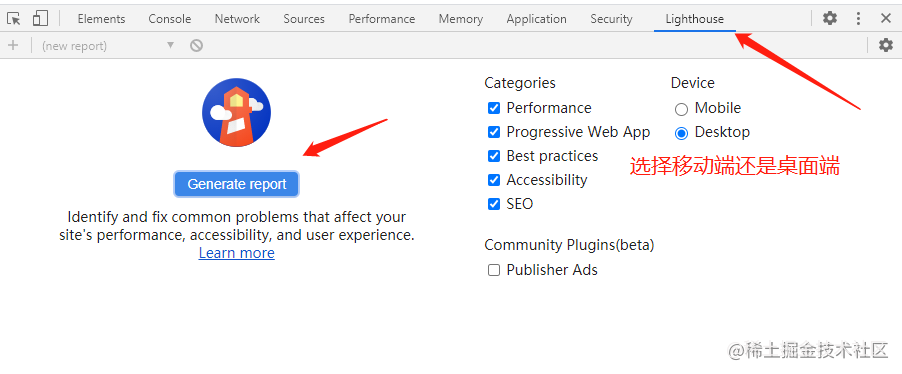The image size is (902, 374).
Task: Expand the (new report) dropdown
Action: coord(108,45)
